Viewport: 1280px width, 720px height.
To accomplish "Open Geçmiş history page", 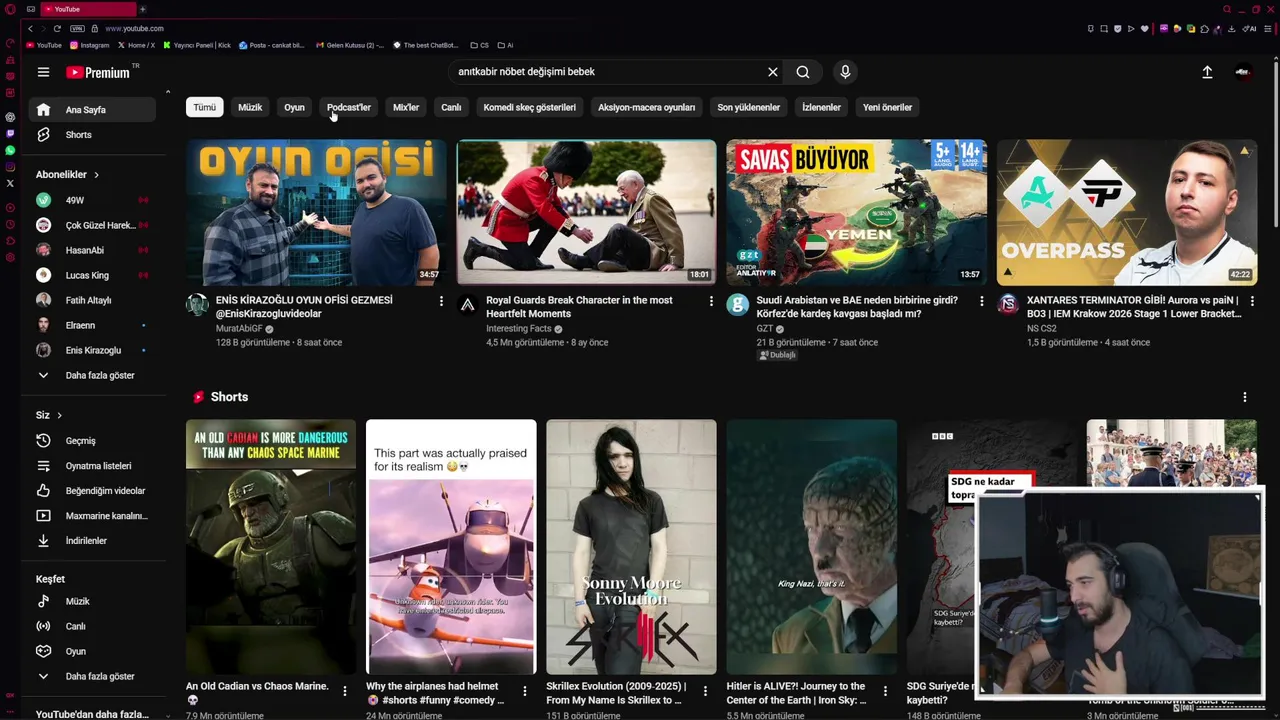I will 90,441.
